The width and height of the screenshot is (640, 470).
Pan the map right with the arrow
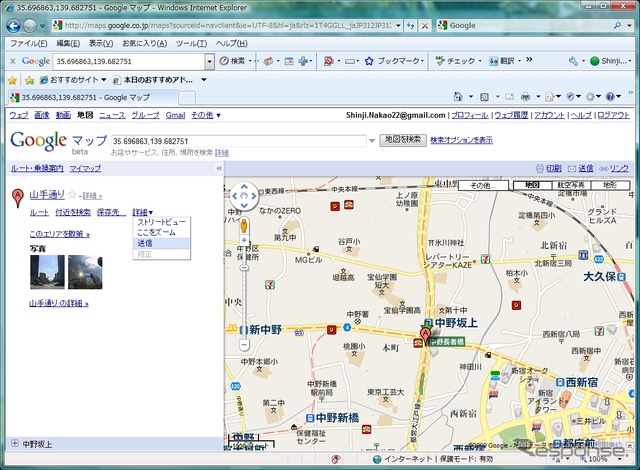[253, 196]
